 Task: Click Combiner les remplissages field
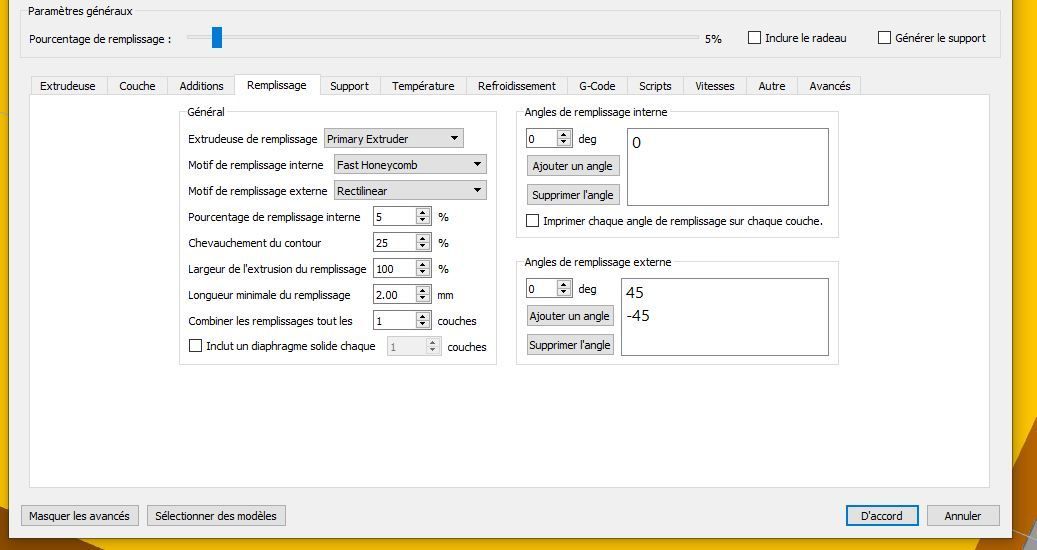(x=395, y=321)
